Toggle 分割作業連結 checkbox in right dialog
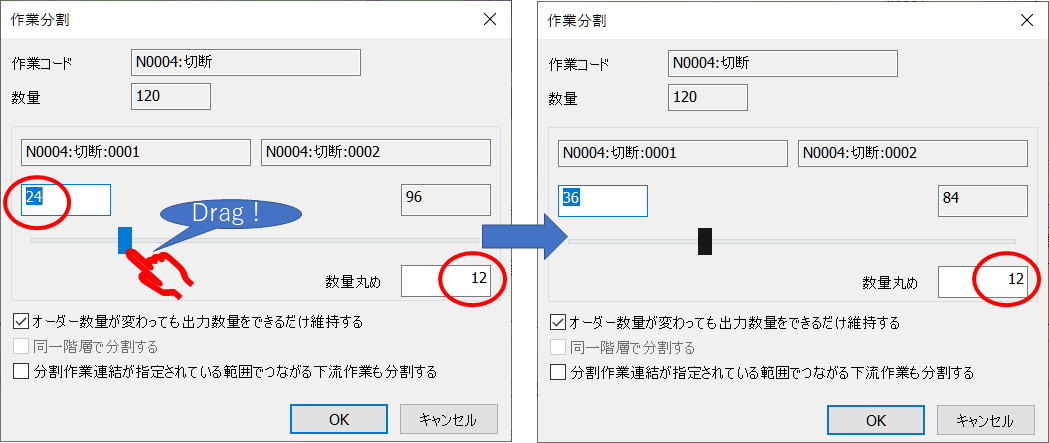Image resolution: width=1049 pixels, height=443 pixels. [x=559, y=373]
